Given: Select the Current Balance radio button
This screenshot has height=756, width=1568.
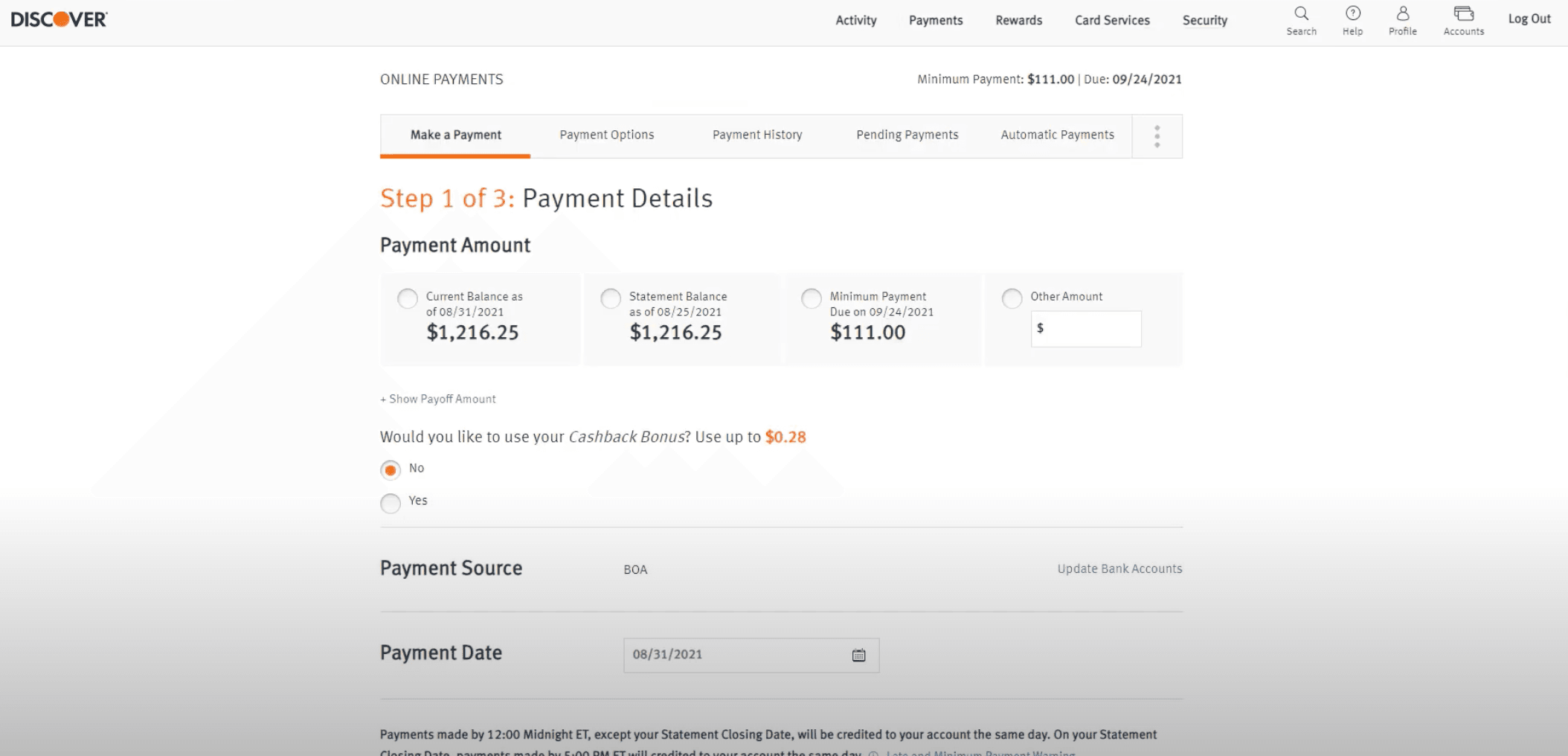Looking at the screenshot, I should 408,298.
